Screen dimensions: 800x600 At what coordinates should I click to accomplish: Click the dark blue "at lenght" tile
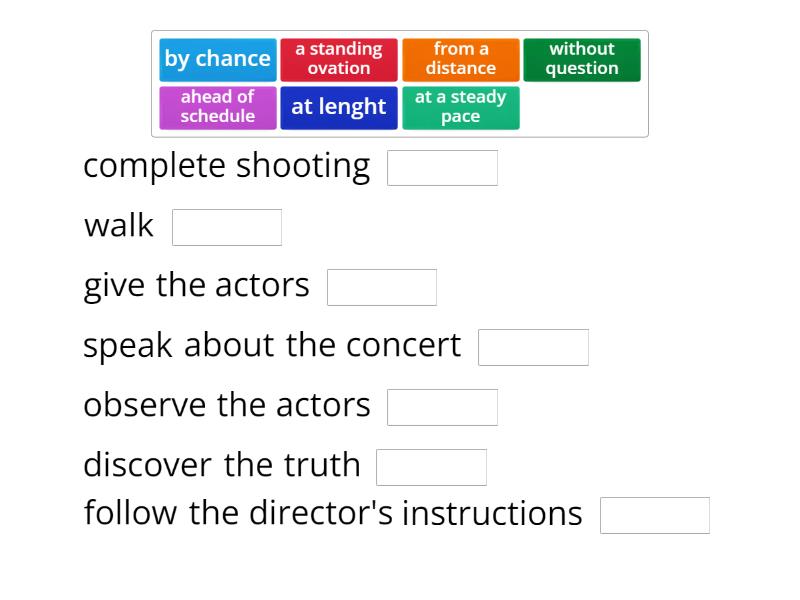339,107
